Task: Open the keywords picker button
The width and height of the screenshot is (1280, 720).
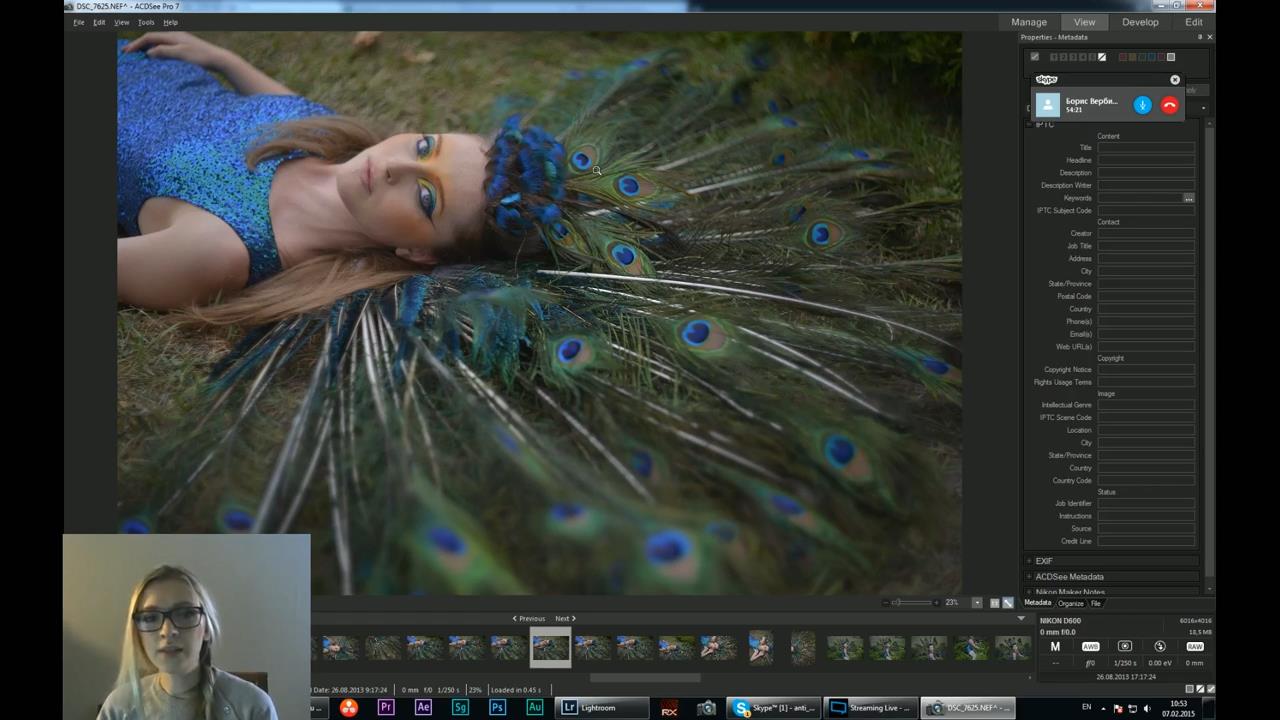Action: tap(1188, 198)
